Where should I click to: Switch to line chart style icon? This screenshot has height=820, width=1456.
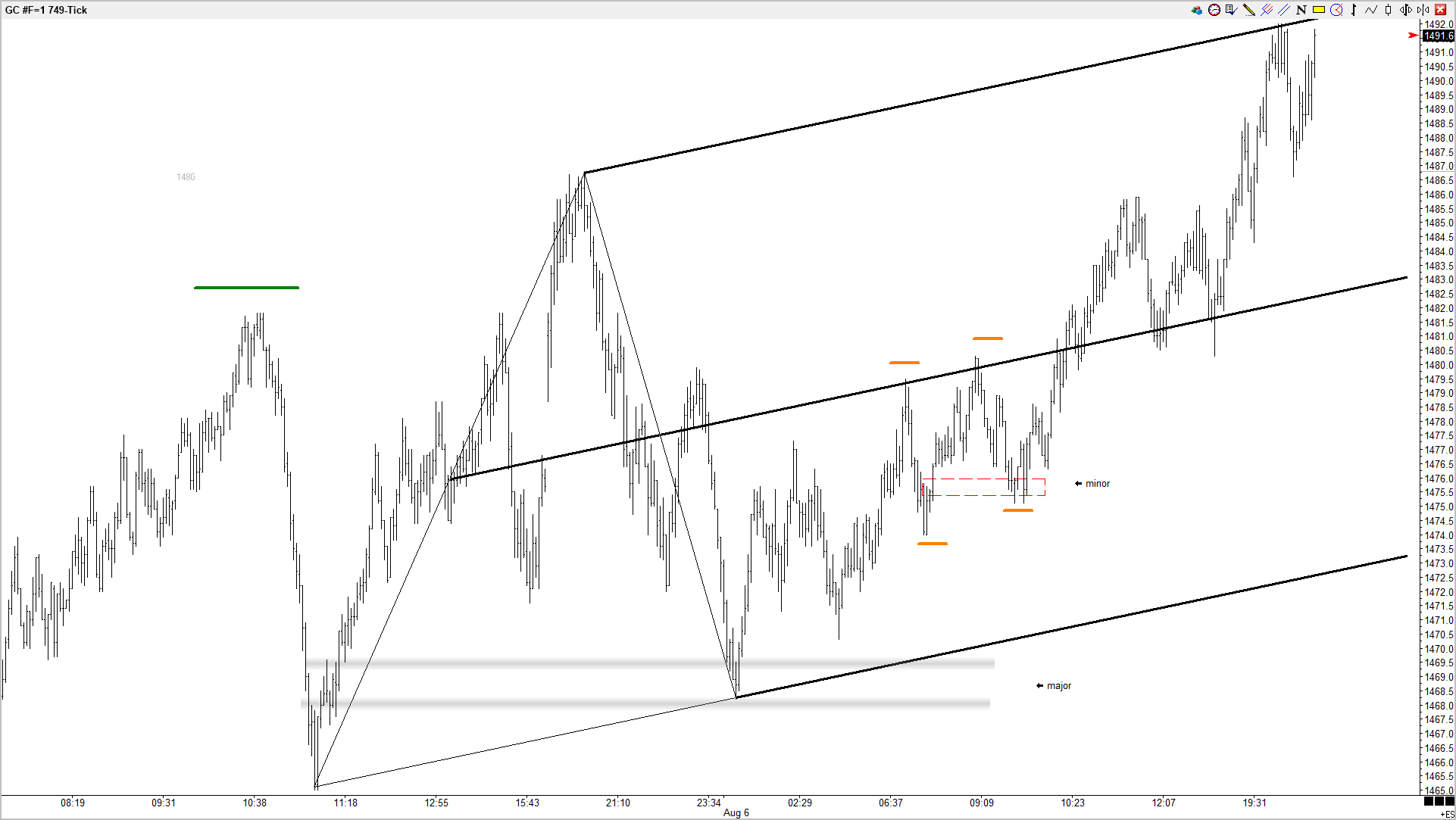[x=1371, y=10]
